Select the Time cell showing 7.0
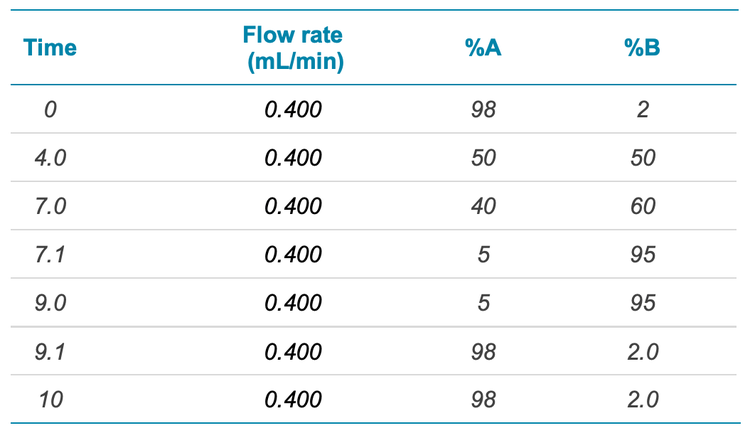 point(50,206)
